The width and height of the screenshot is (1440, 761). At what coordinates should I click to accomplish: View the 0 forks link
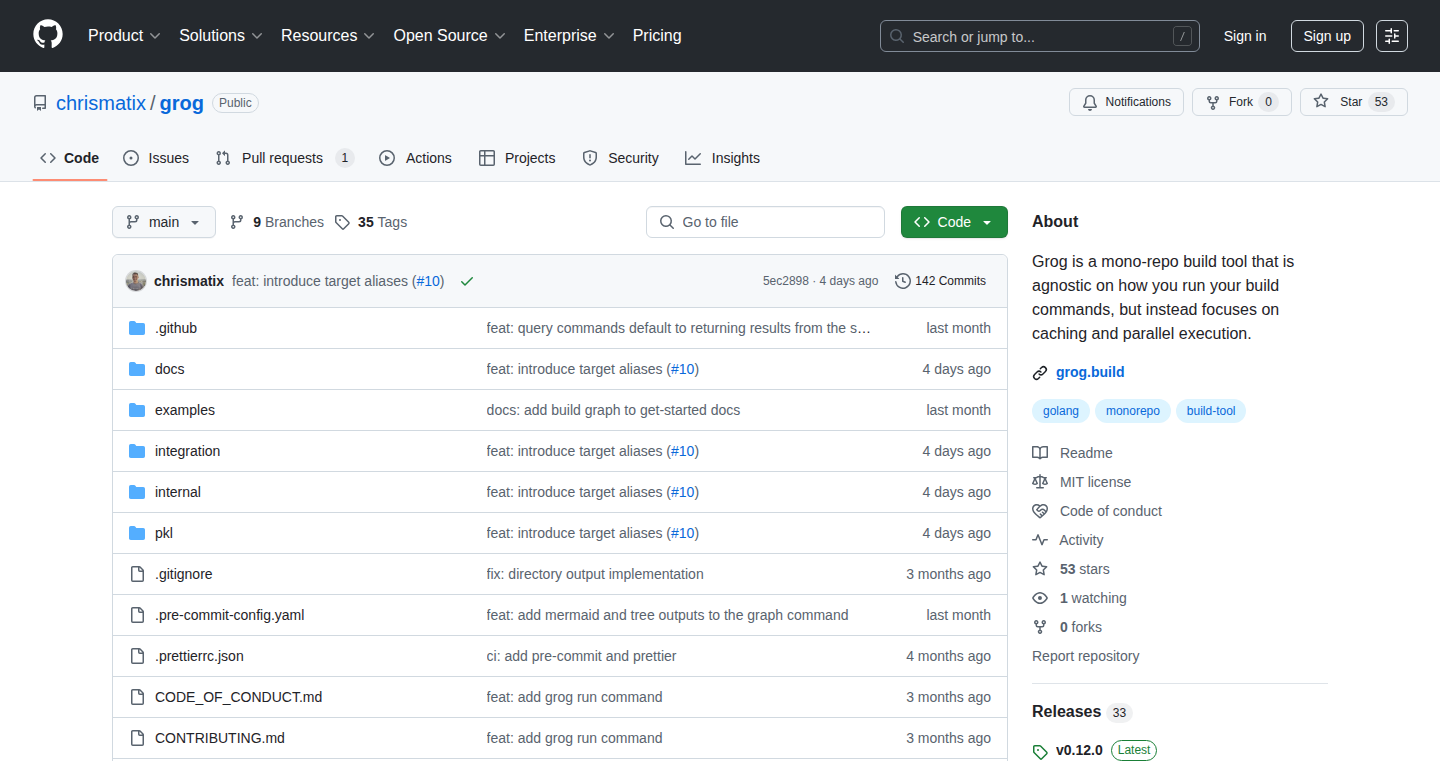[1067, 627]
